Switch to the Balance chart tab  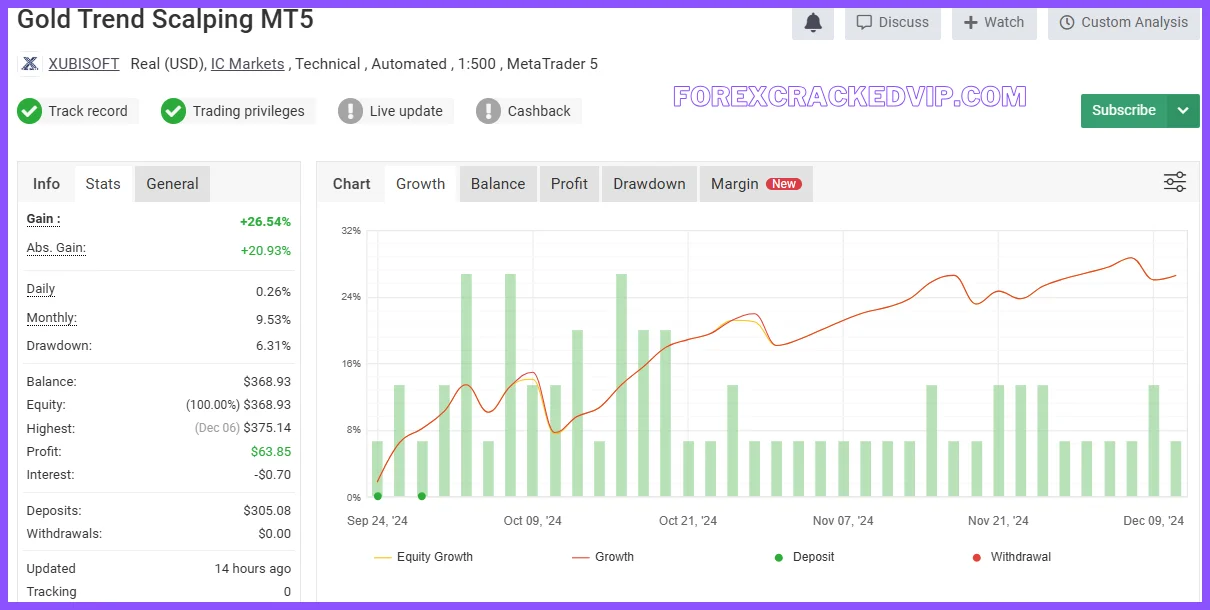(x=498, y=184)
